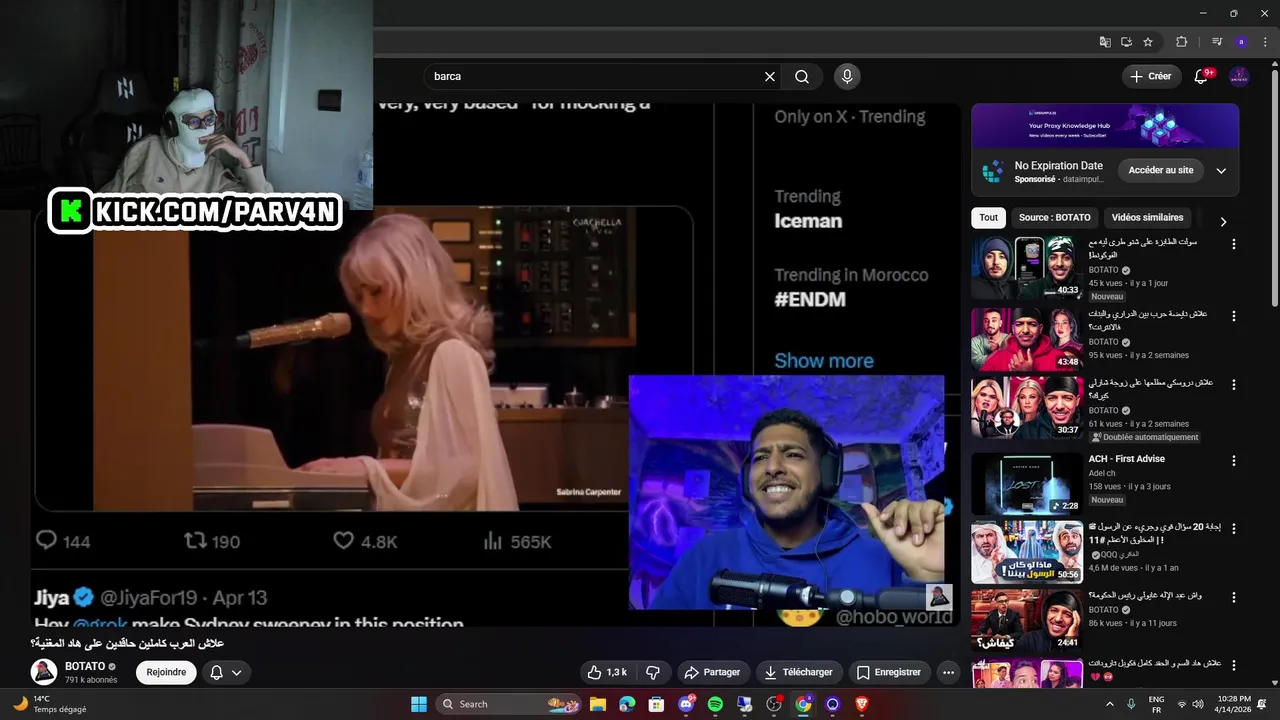The width and height of the screenshot is (1280, 720).
Task: Open more actions three-dot button under video
Action: pos(948,672)
